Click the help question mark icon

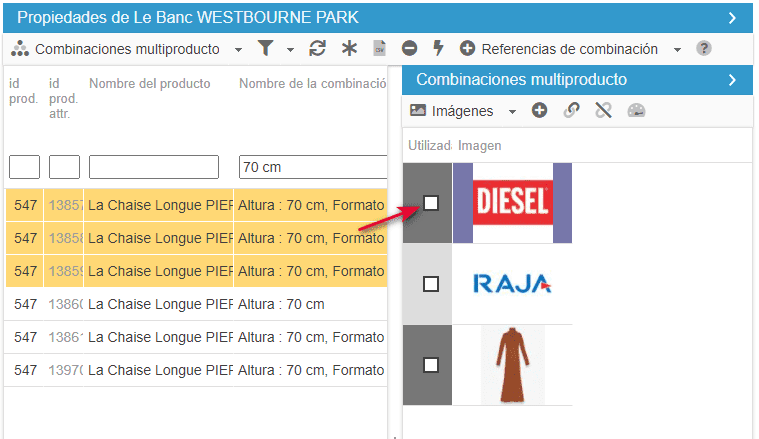point(704,49)
